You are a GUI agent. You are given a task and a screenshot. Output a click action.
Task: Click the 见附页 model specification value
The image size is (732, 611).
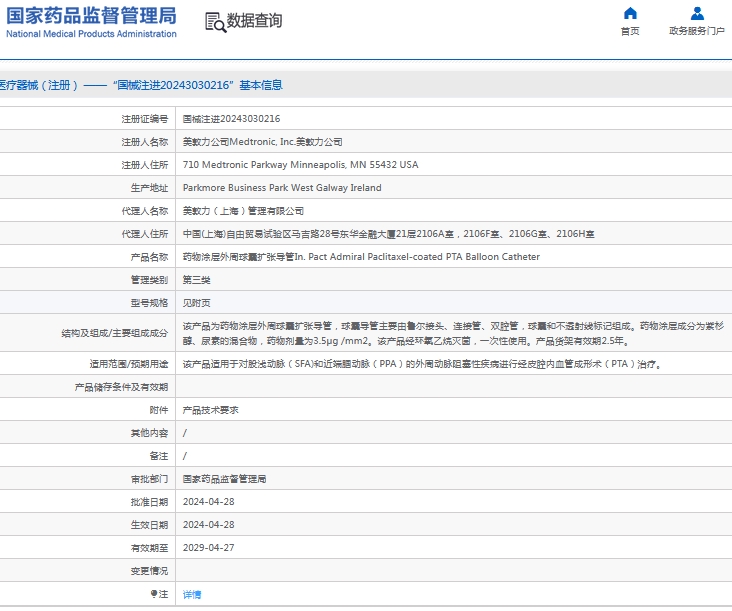click(x=197, y=303)
